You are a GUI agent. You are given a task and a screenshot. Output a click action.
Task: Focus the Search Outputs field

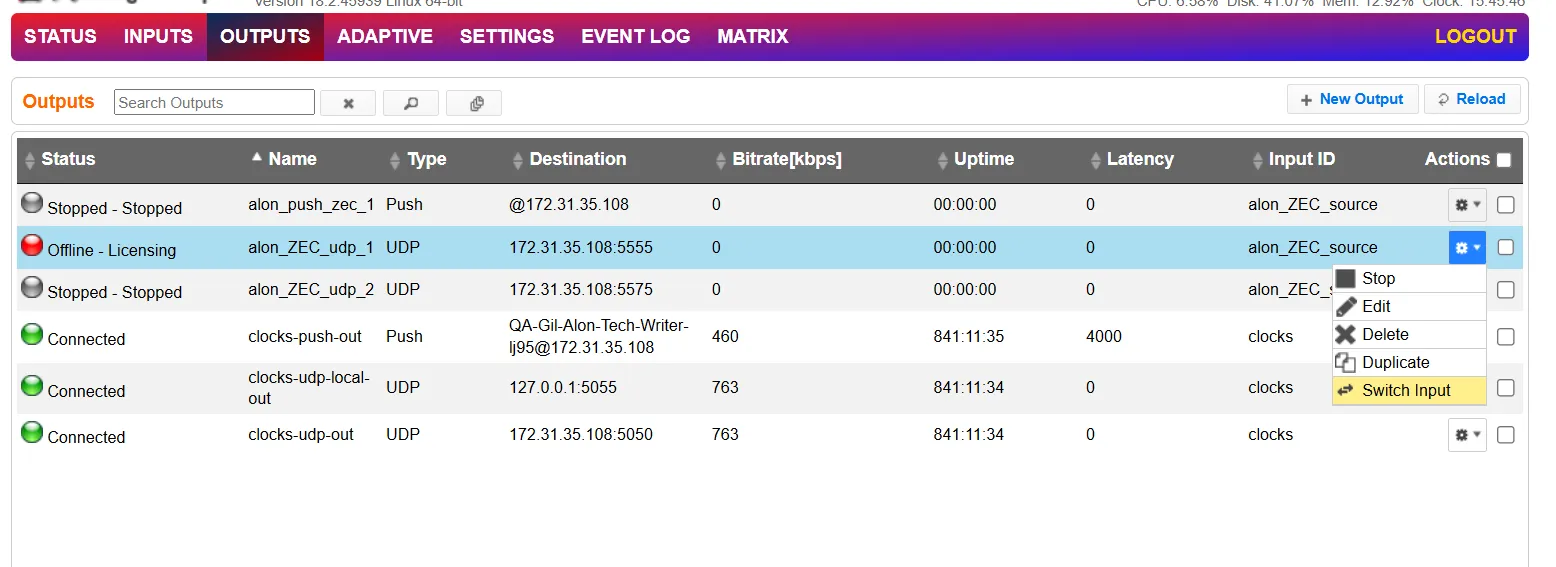[x=214, y=102]
